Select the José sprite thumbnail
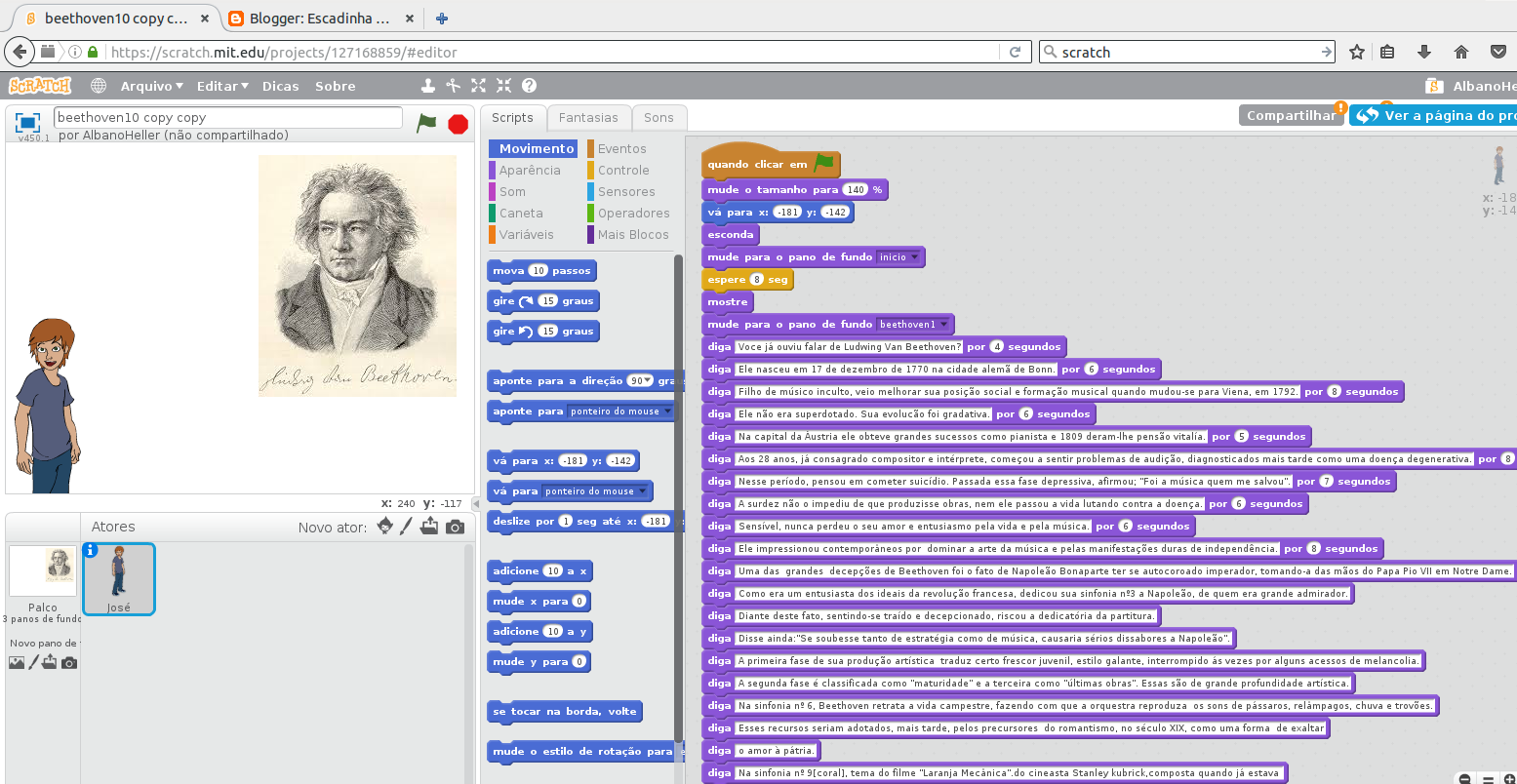 (x=118, y=579)
